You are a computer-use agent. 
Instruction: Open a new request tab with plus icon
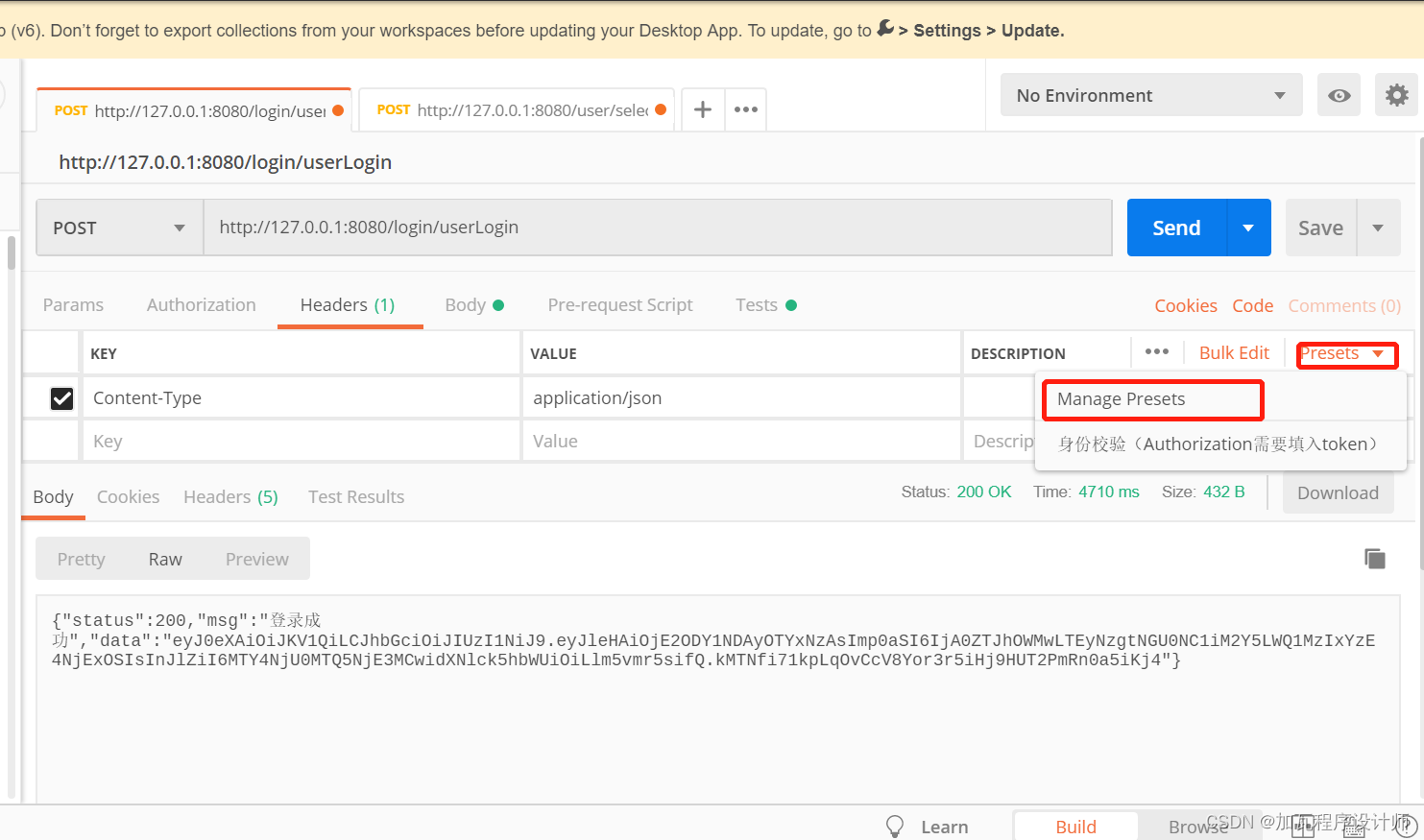703,109
